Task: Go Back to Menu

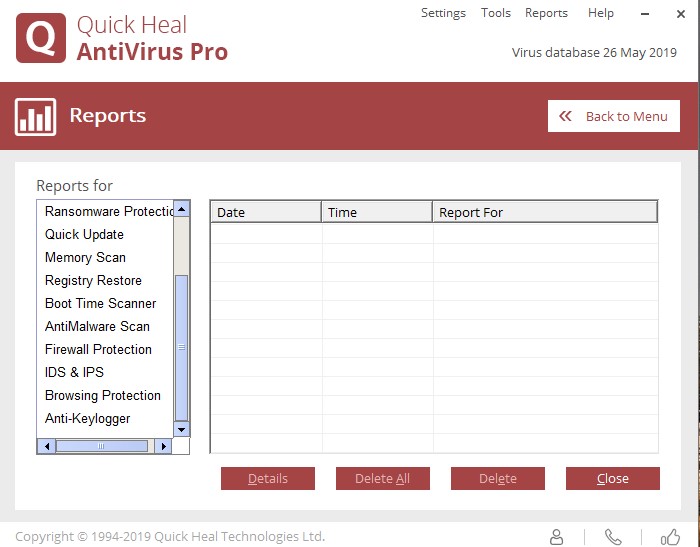Action: 614,116
